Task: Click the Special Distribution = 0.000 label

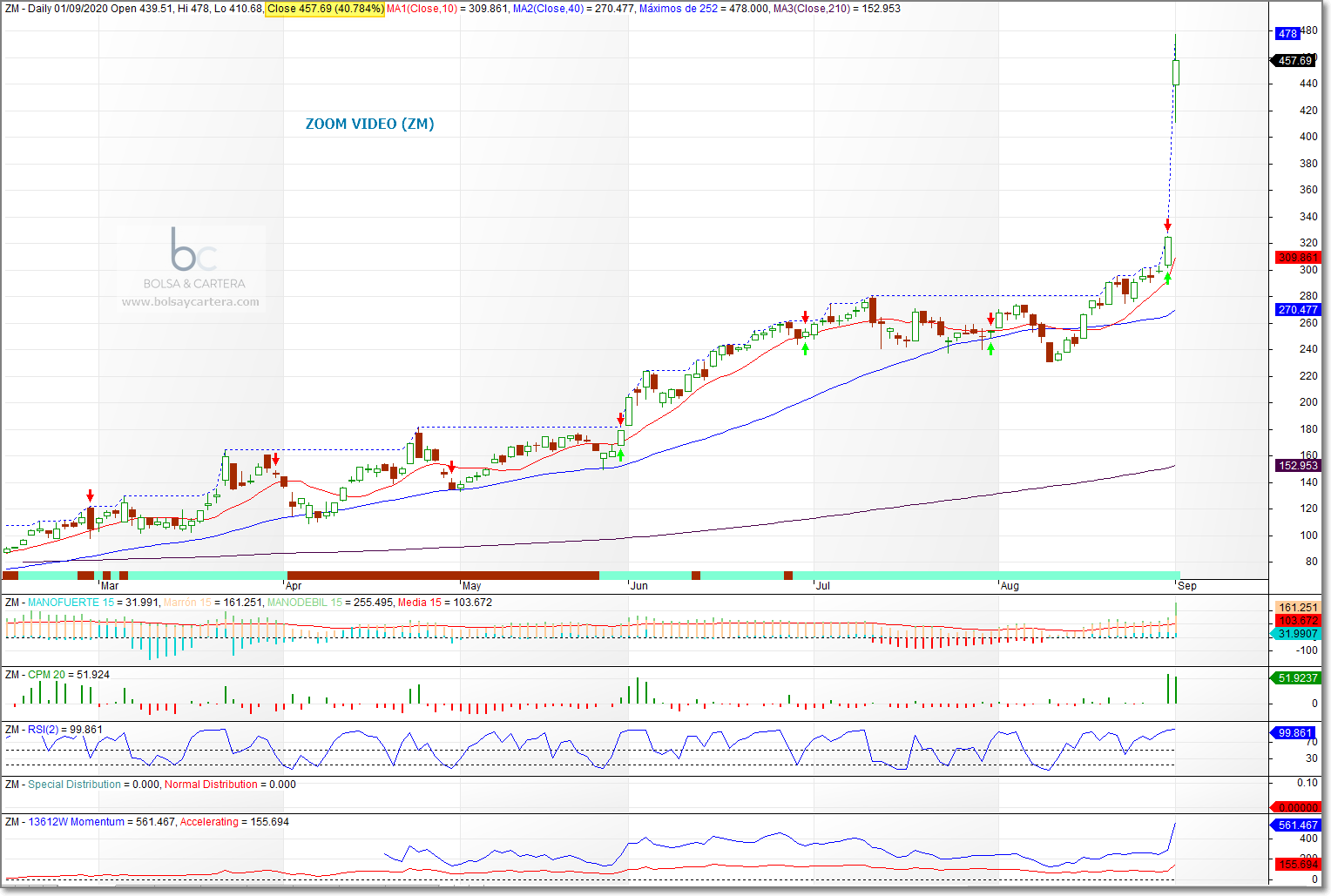Action: (93, 785)
